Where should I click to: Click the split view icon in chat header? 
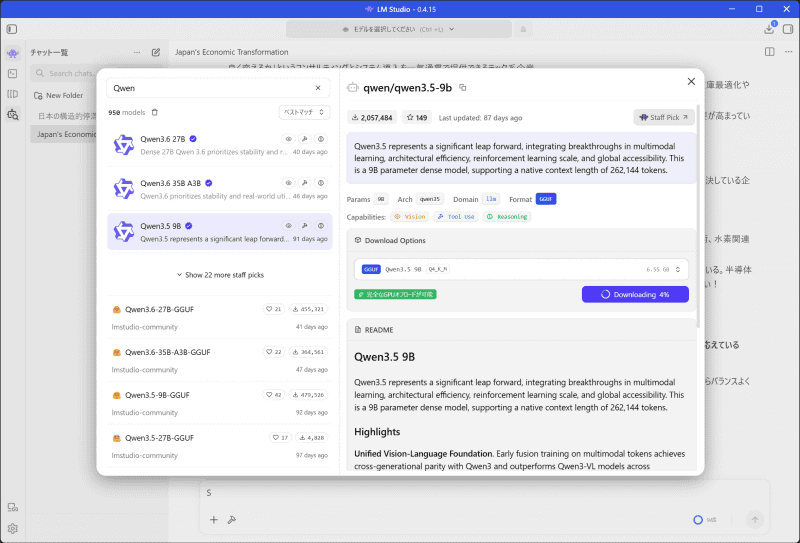pyautogui.click(x=769, y=52)
